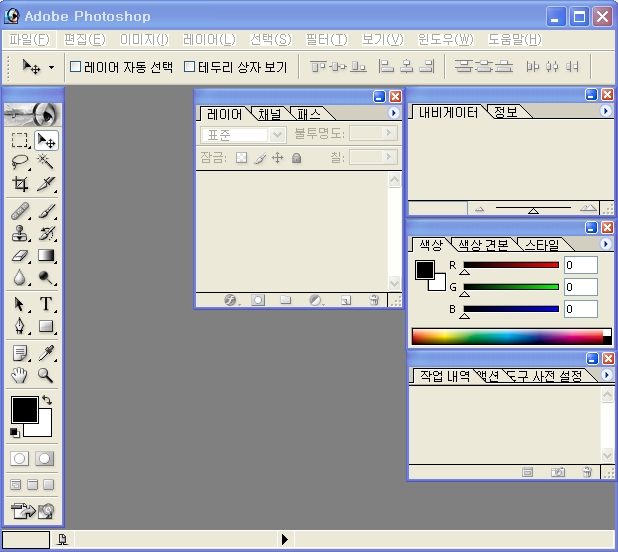This screenshot has width=618, height=552.
Task: Select the Zoom magnifier tool
Action: (46, 375)
